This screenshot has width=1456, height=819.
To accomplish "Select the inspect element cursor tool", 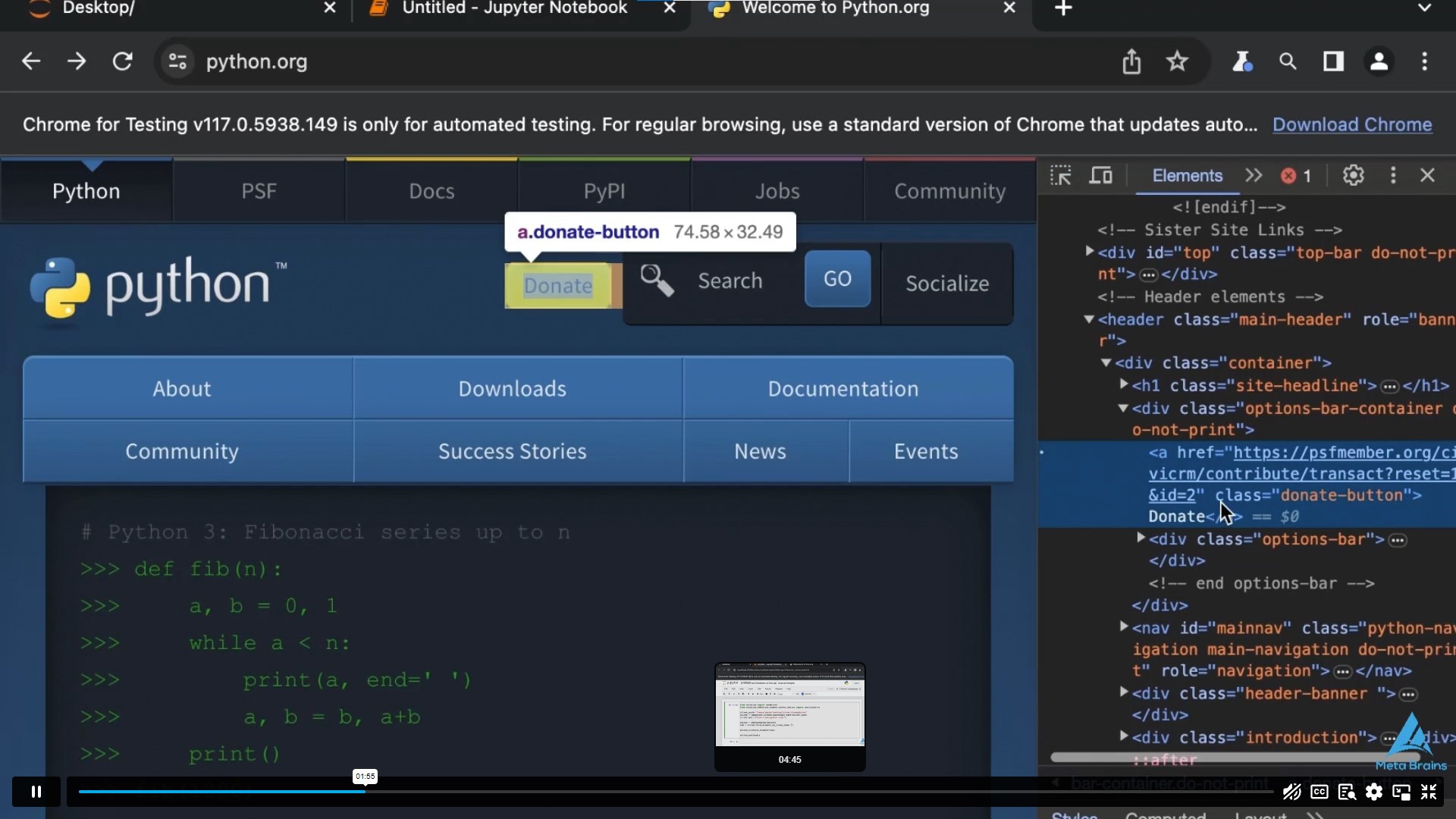I will pos(1060,175).
